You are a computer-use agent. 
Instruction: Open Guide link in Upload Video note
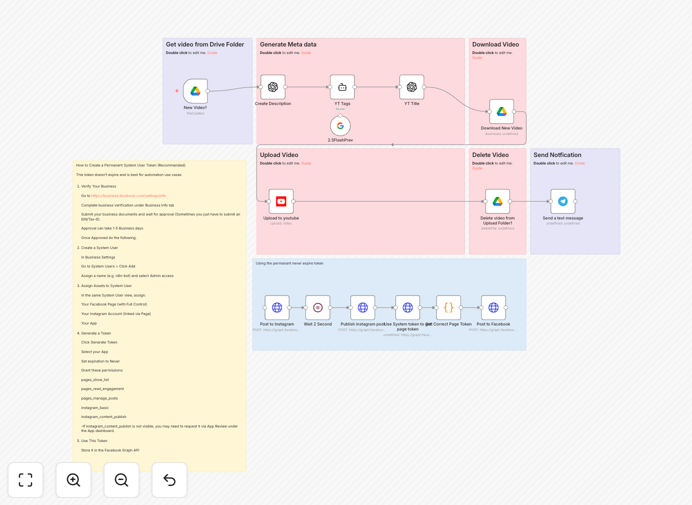[306, 163]
